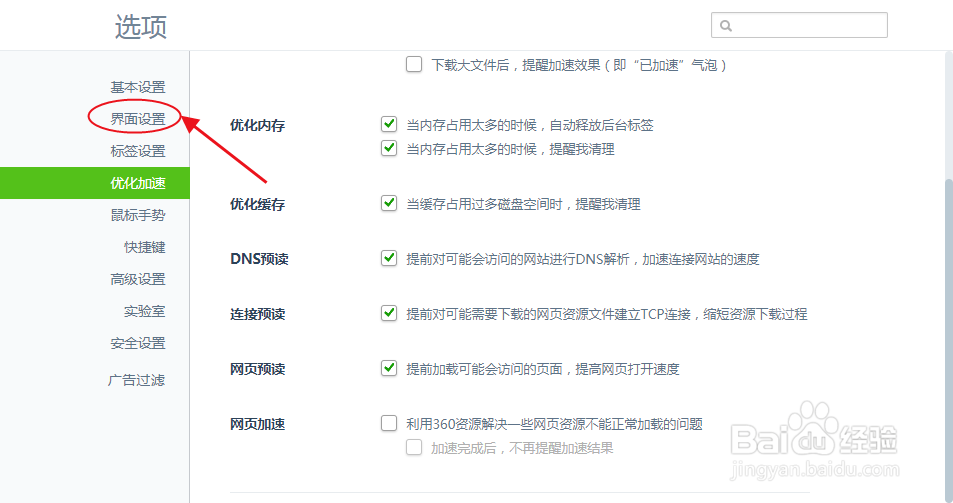Viewport: 953px width, 503px height.
Task: Uncheck 当内存占用太多的时候，提醒我清理
Action: point(389,148)
